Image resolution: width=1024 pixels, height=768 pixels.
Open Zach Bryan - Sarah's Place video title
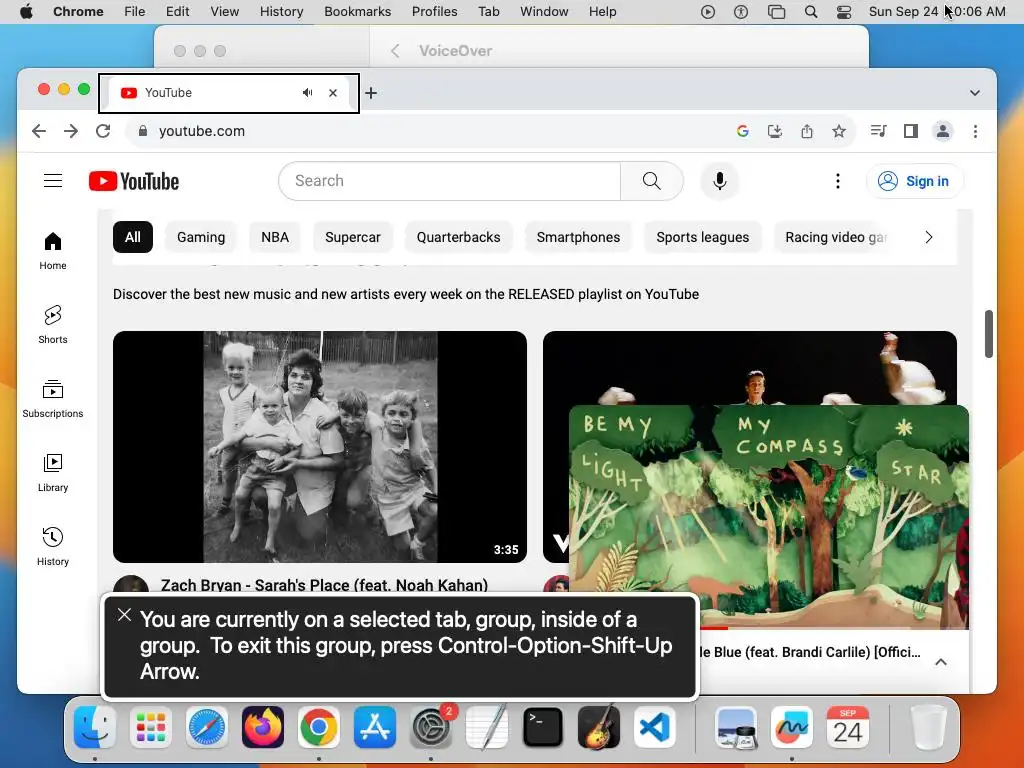click(325, 584)
